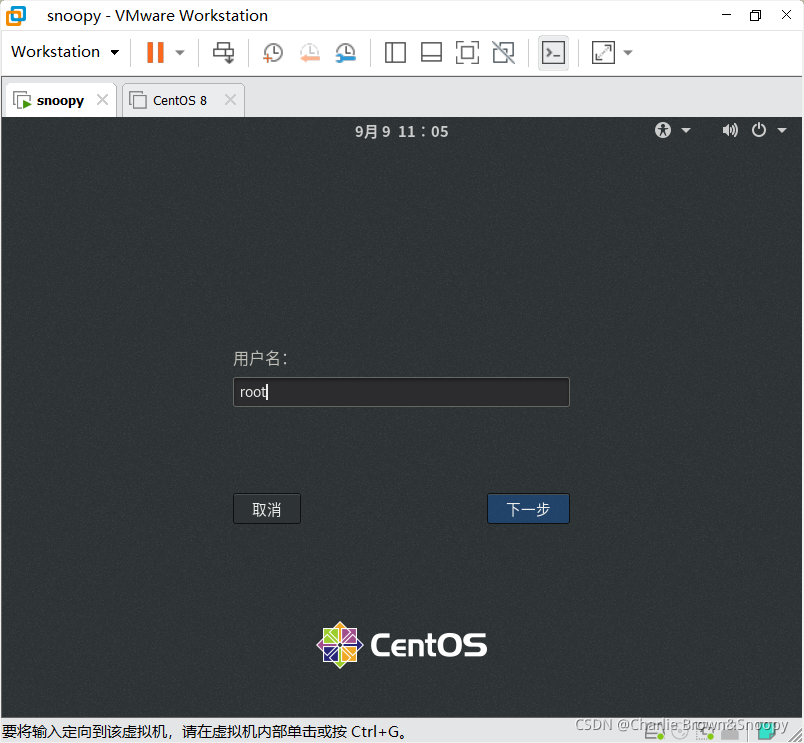The width and height of the screenshot is (804, 743).
Task: Open the power options dropdown beside pause
Action: (x=179, y=52)
